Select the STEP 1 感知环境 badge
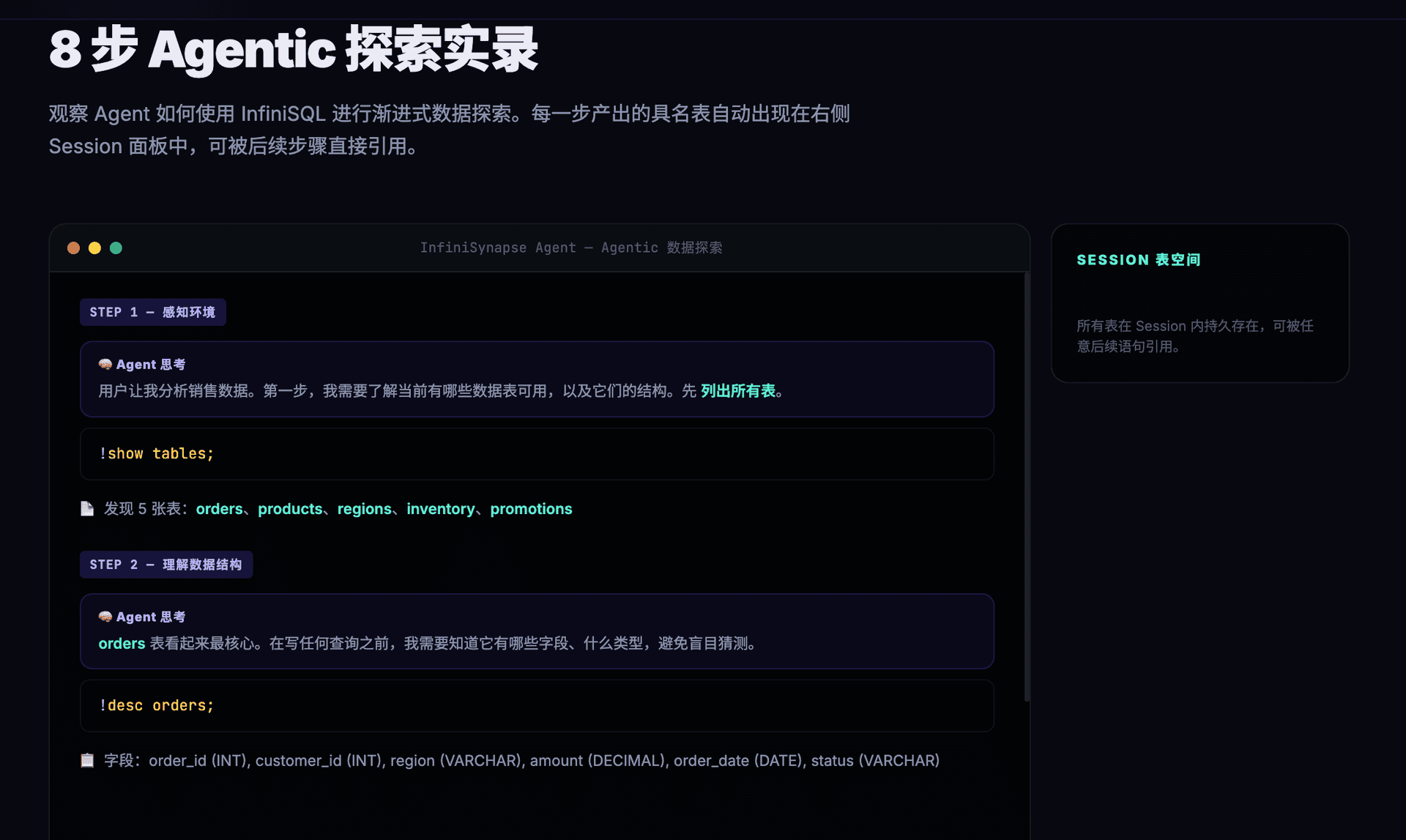 pyautogui.click(x=152, y=311)
